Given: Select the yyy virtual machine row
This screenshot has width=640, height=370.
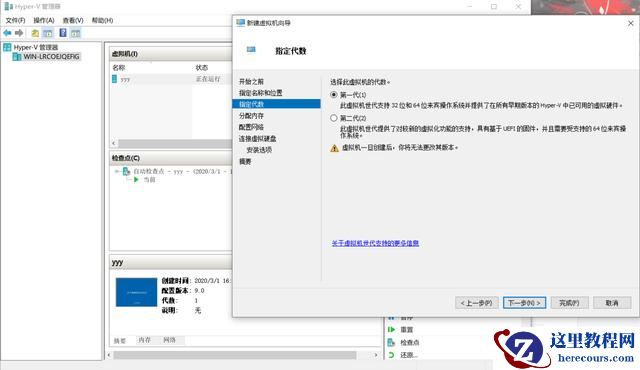Looking at the screenshot, I should click(171, 79).
